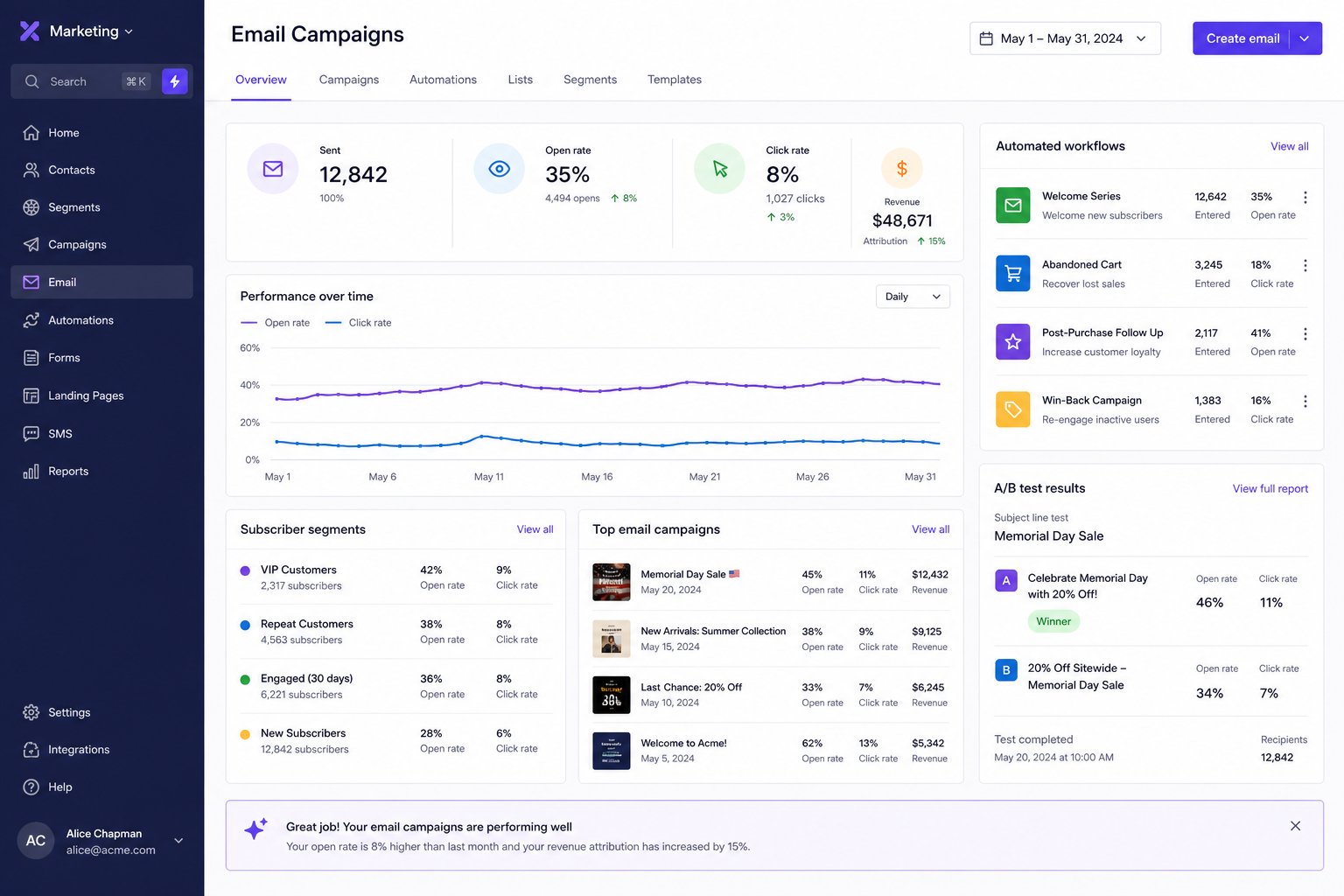Click the Reports bar chart icon
The width and height of the screenshot is (1344, 896).
[x=31, y=471]
